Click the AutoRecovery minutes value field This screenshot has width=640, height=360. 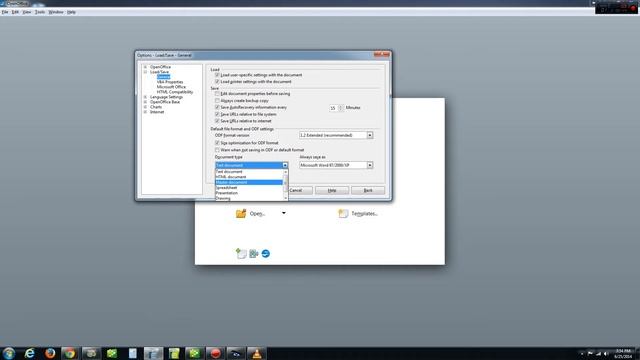[x=333, y=108]
